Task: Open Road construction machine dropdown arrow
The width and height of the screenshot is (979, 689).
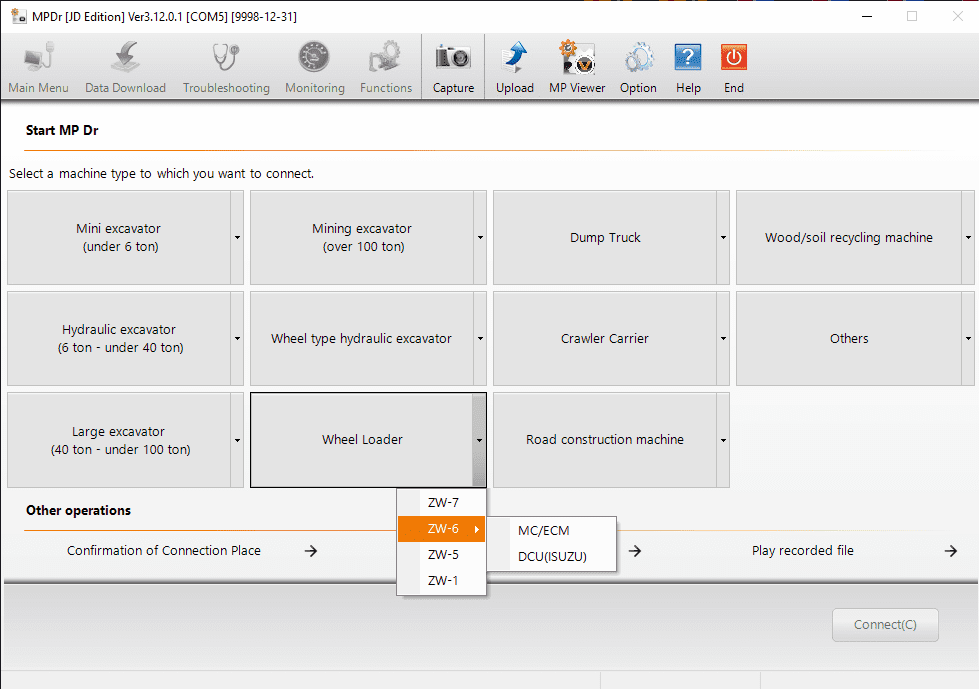Action: 723,440
